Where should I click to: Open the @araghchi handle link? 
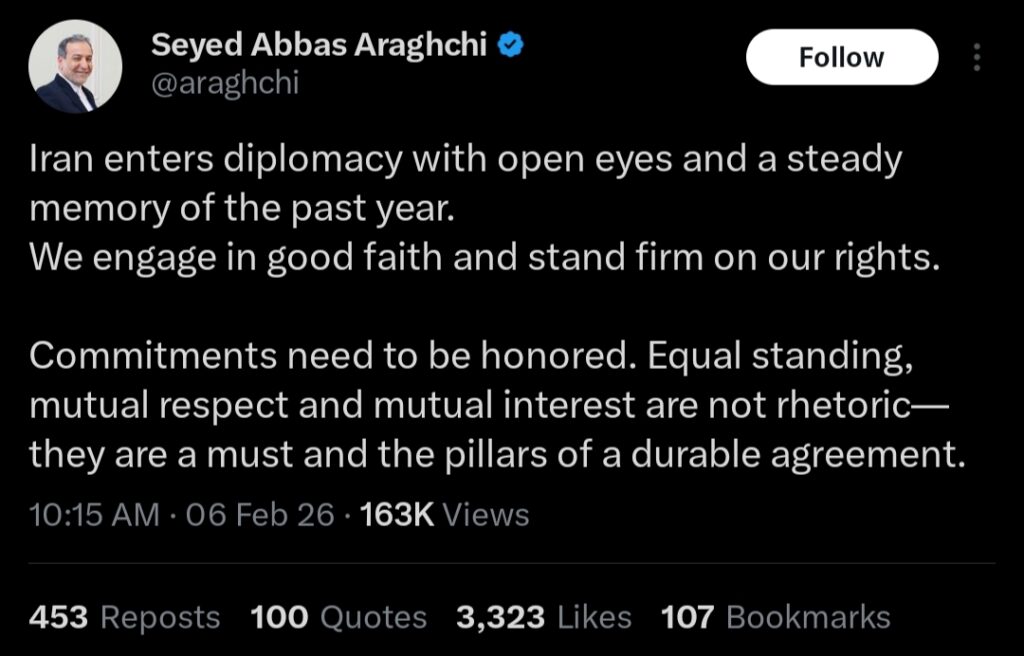[x=224, y=84]
